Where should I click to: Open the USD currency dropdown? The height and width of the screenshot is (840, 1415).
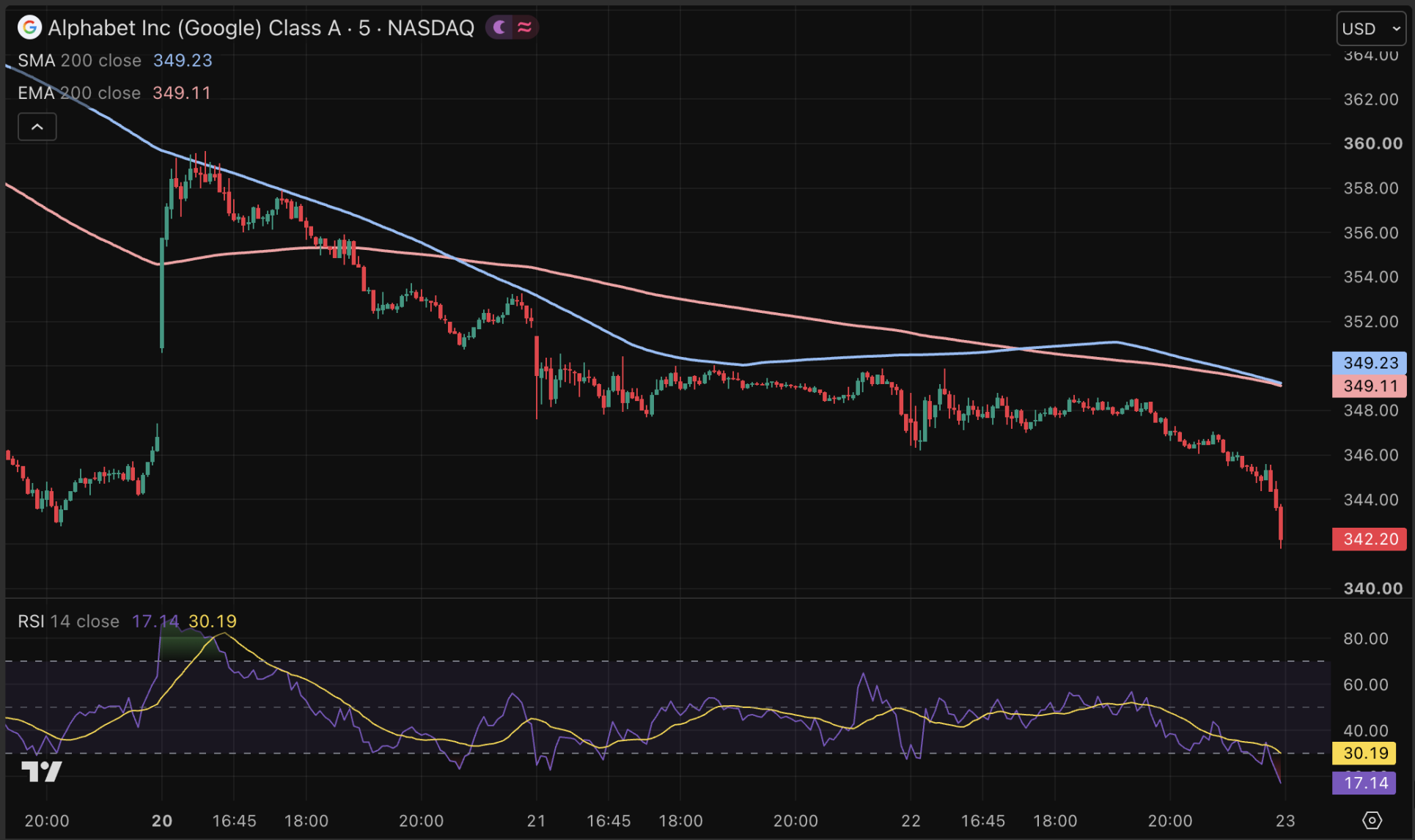1371,29
